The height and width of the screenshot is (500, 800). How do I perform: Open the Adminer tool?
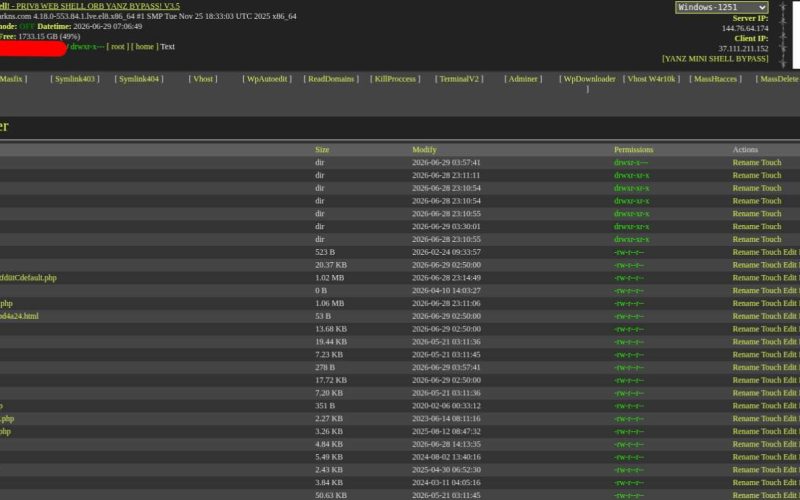click(x=523, y=79)
